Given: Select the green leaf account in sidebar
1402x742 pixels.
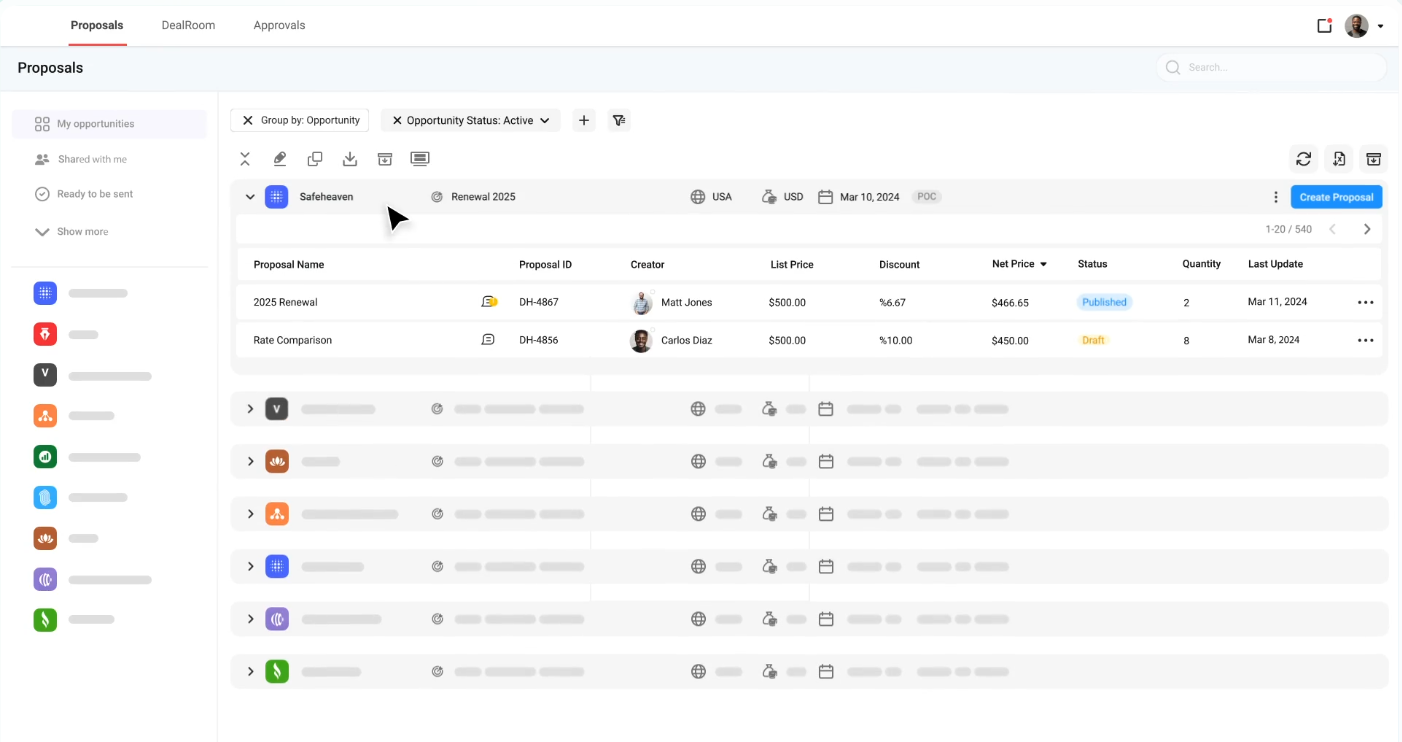Looking at the screenshot, I should [45, 619].
